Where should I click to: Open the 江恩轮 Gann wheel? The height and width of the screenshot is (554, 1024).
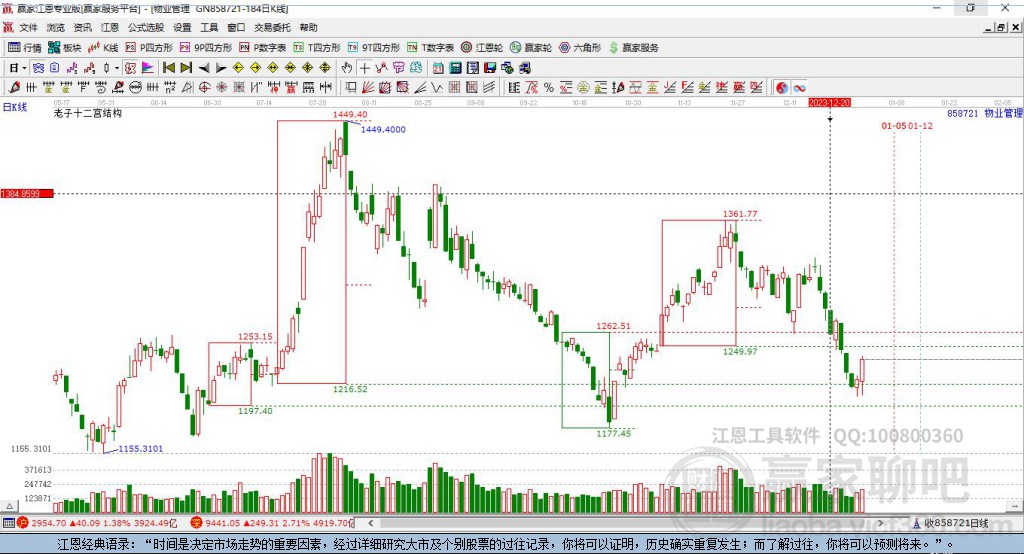[482, 48]
